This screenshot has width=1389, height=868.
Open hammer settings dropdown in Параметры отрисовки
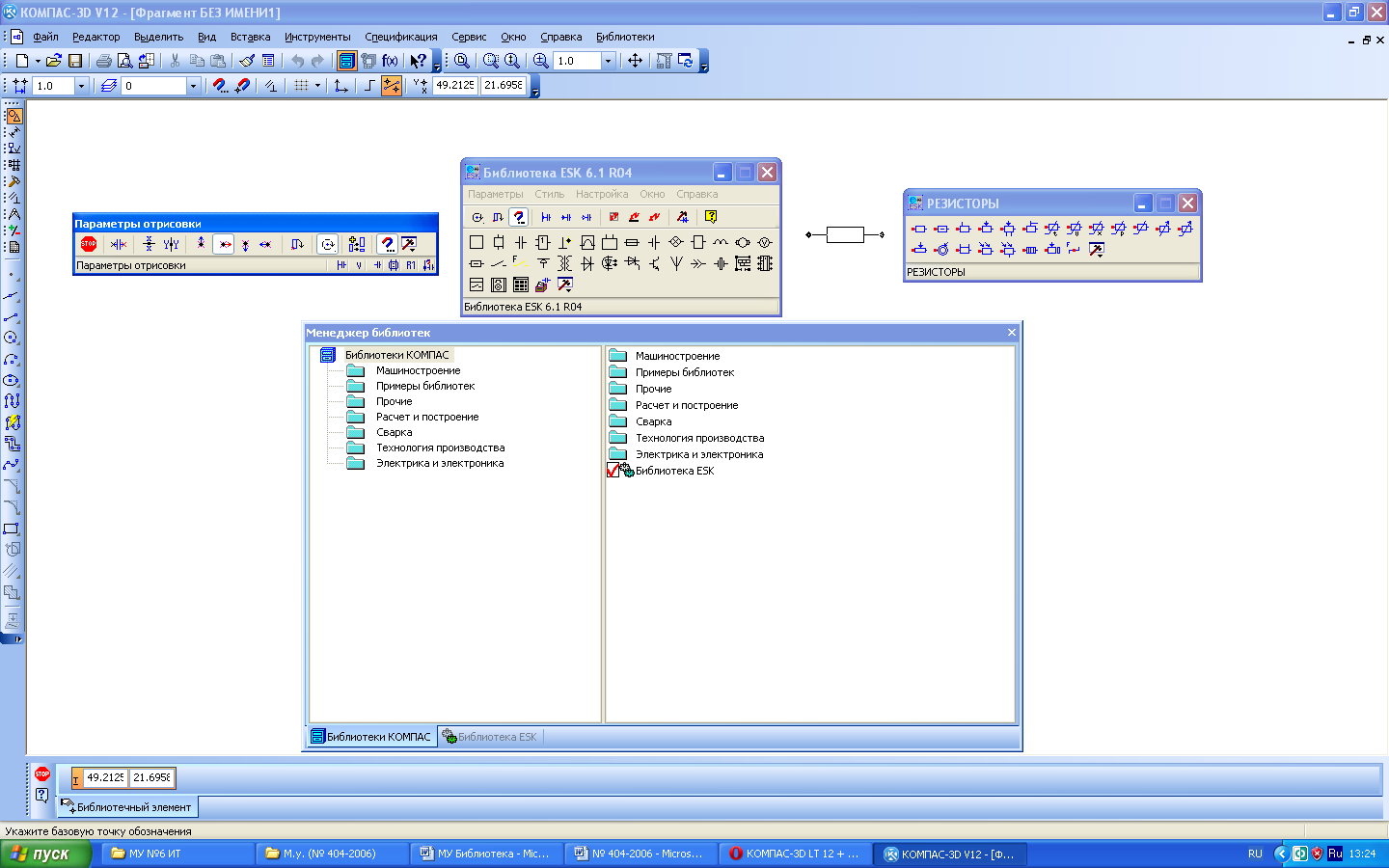point(410,244)
